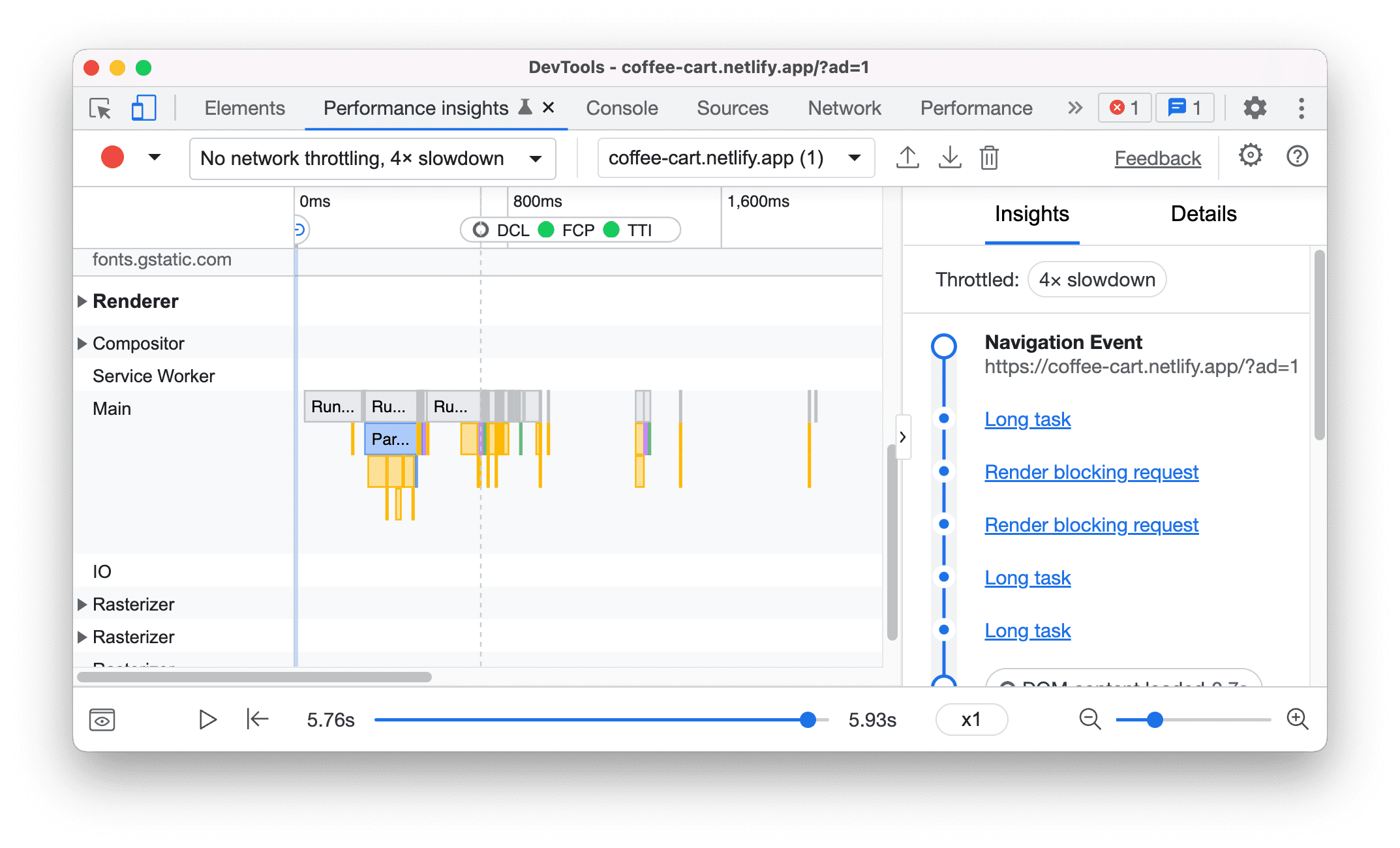Click the help/question mark icon
The height and width of the screenshot is (848, 1400).
click(1294, 158)
